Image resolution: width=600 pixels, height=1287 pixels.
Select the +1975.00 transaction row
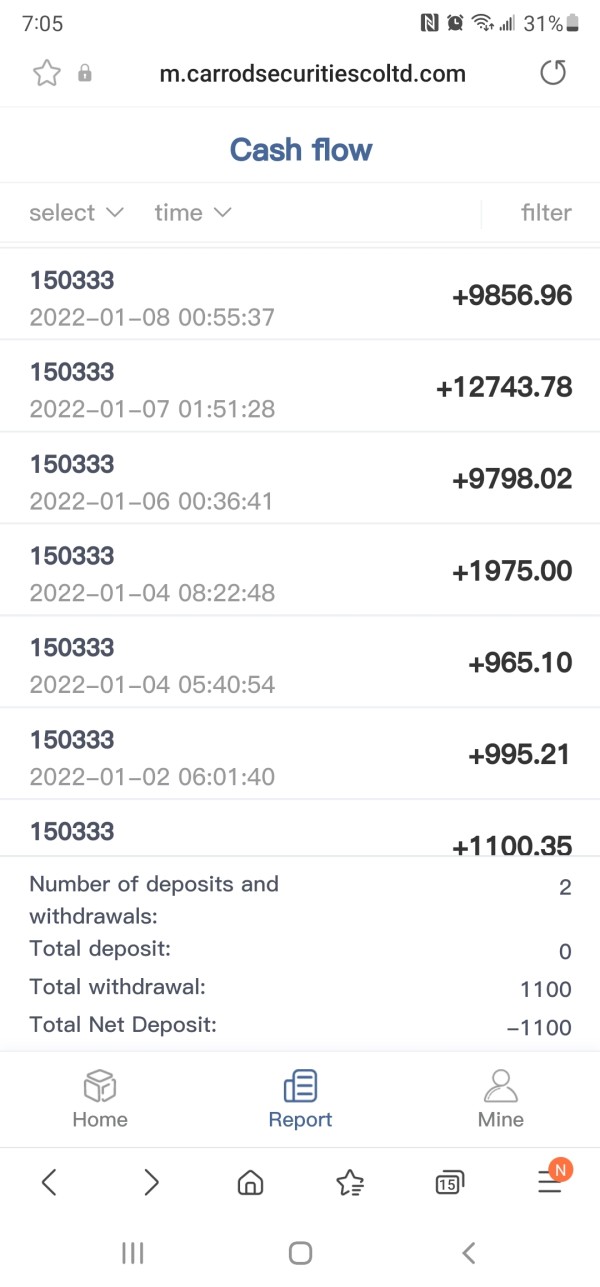point(300,571)
